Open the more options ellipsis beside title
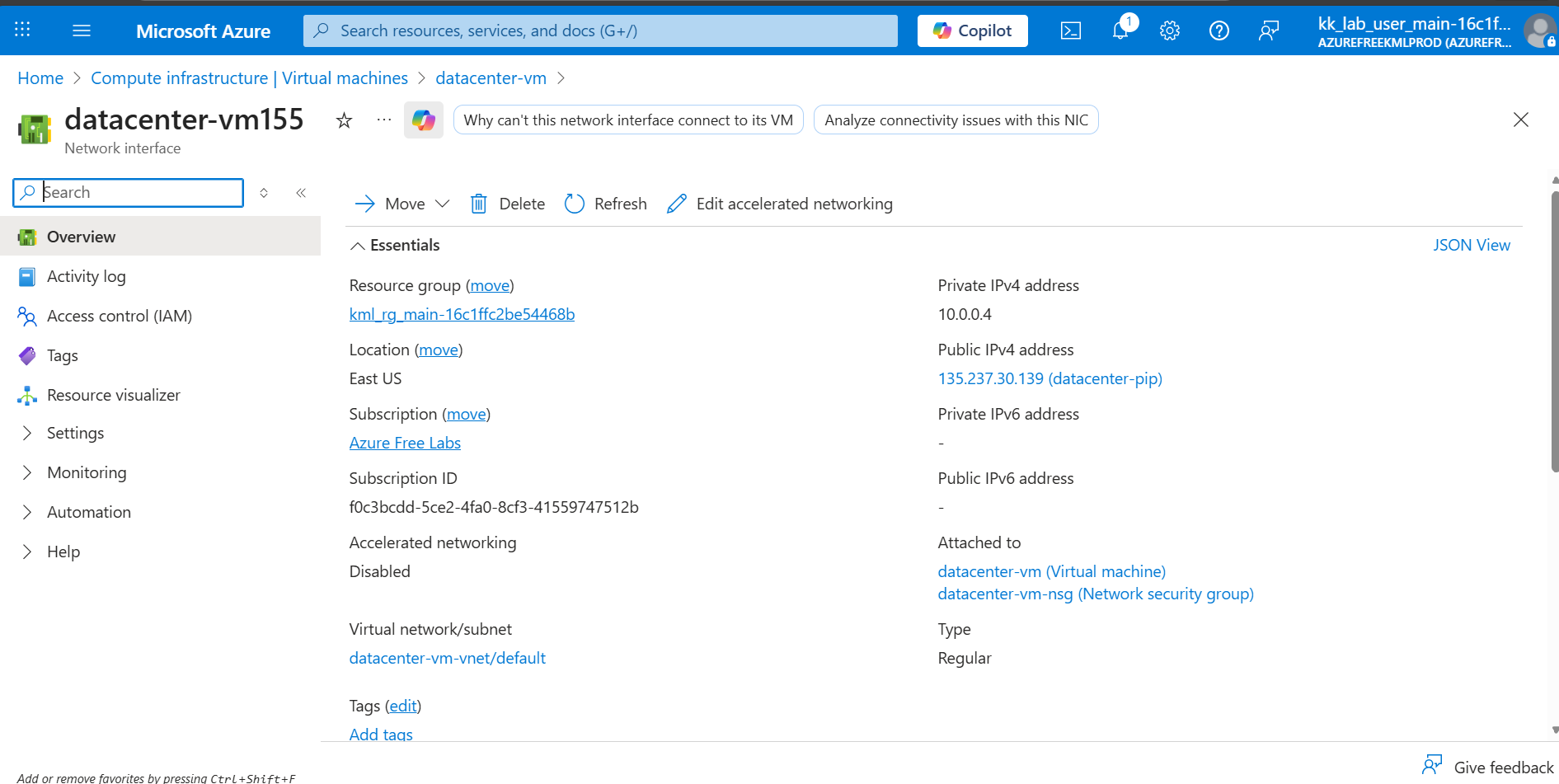Viewport: 1559px width, 784px height. click(x=384, y=120)
